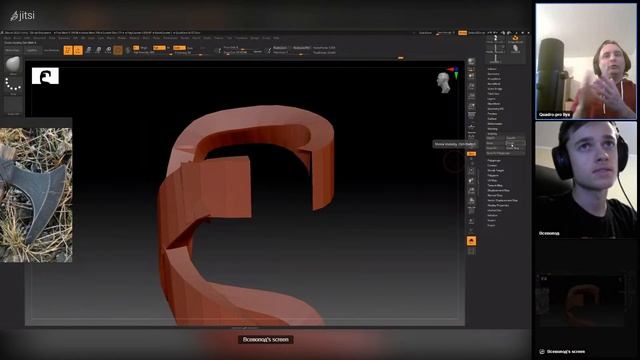640x360 pixels.
Task: Click the Home Page button
Action: [13, 50]
